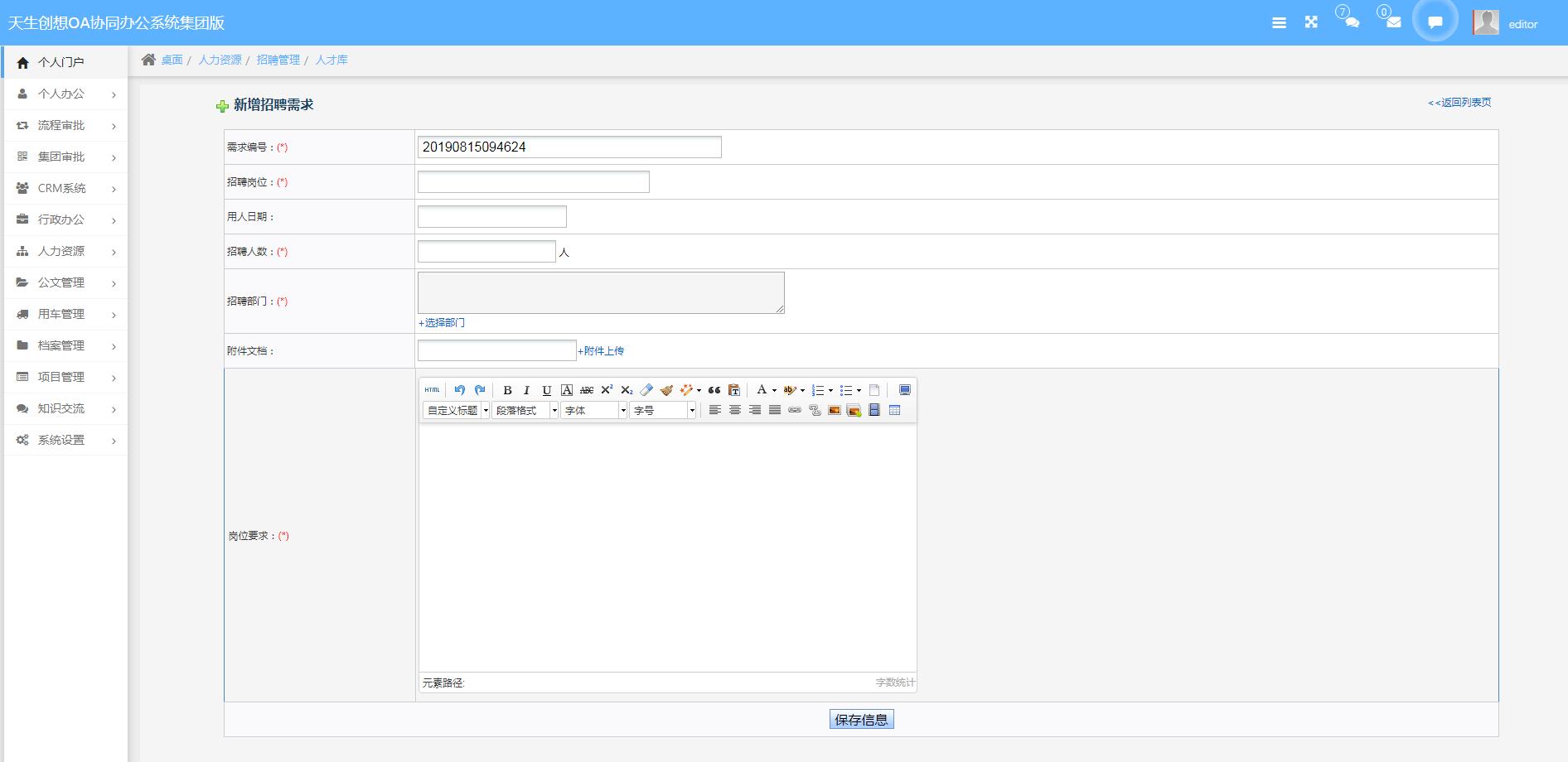Screen dimensions: 1568x762
Task: Toggle fullscreen in the top bar
Action: (1311, 22)
